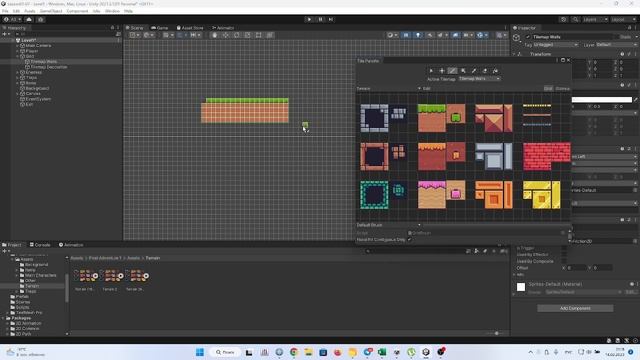Toggle 2D view mode in Scene toolbar

[406, 35]
